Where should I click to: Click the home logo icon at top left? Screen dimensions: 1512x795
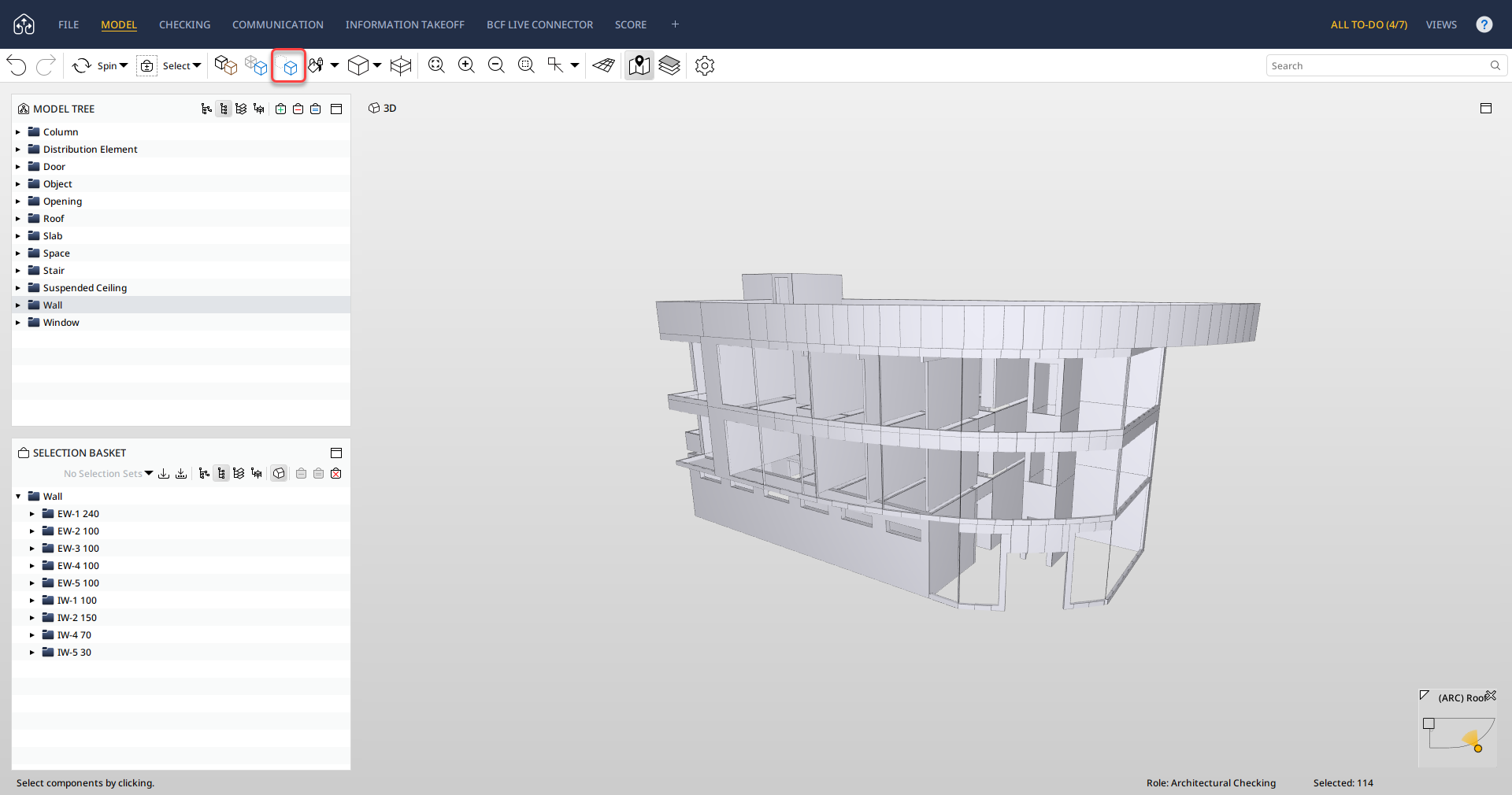pyautogui.click(x=24, y=24)
